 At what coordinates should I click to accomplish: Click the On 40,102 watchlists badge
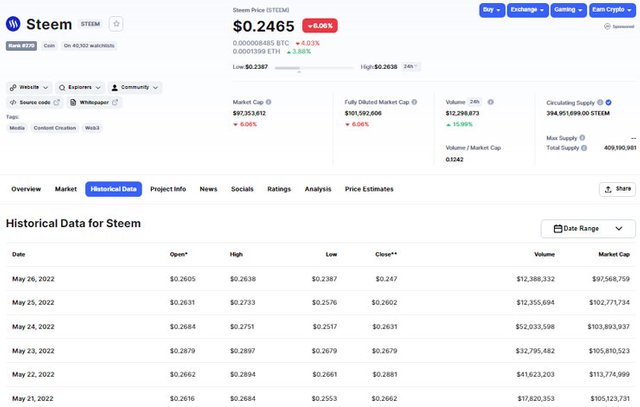89,46
